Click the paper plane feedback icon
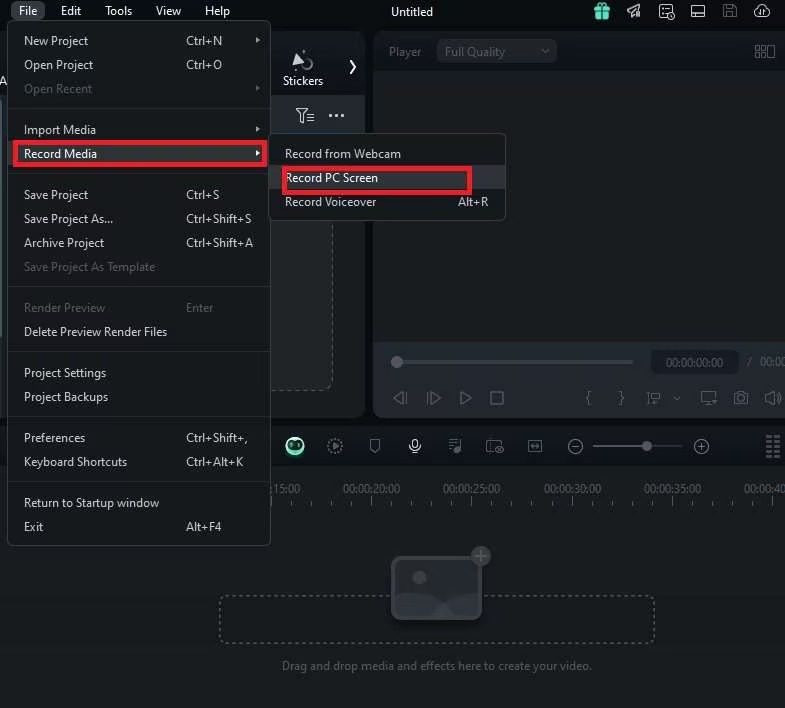Image resolution: width=785 pixels, height=708 pixels. [x=634, y=11]
